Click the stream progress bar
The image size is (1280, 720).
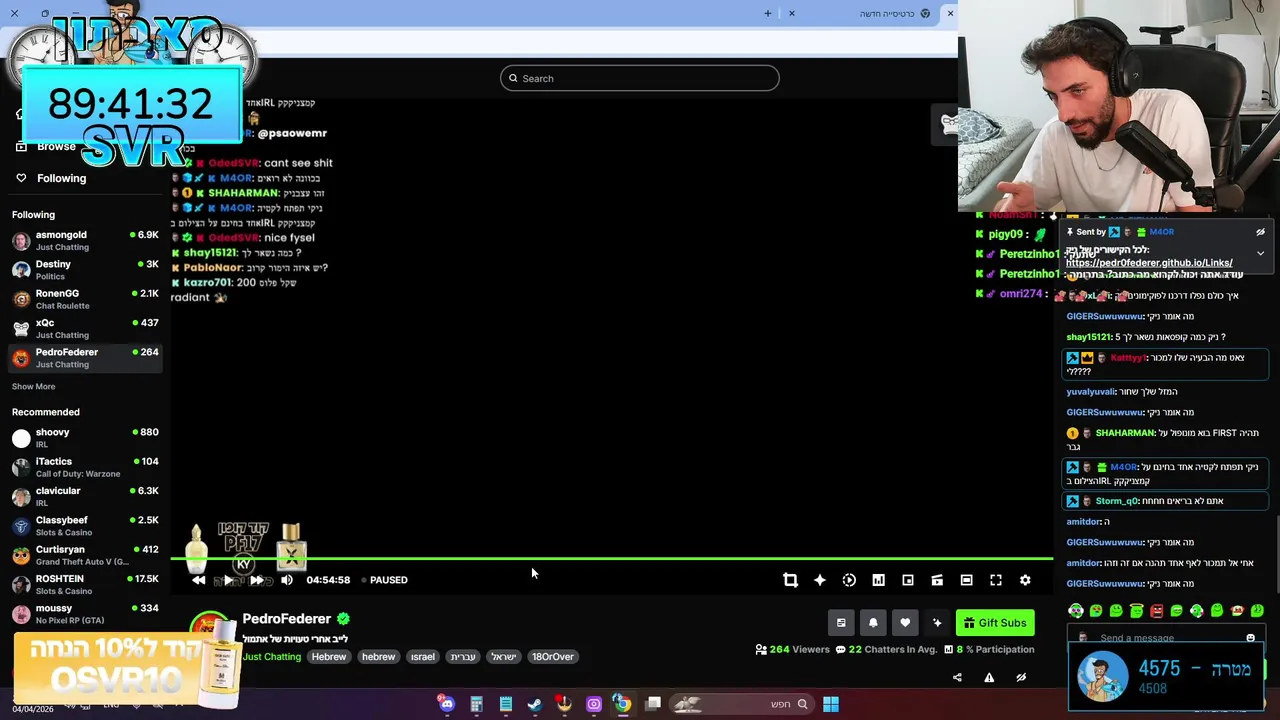point(611,559)
